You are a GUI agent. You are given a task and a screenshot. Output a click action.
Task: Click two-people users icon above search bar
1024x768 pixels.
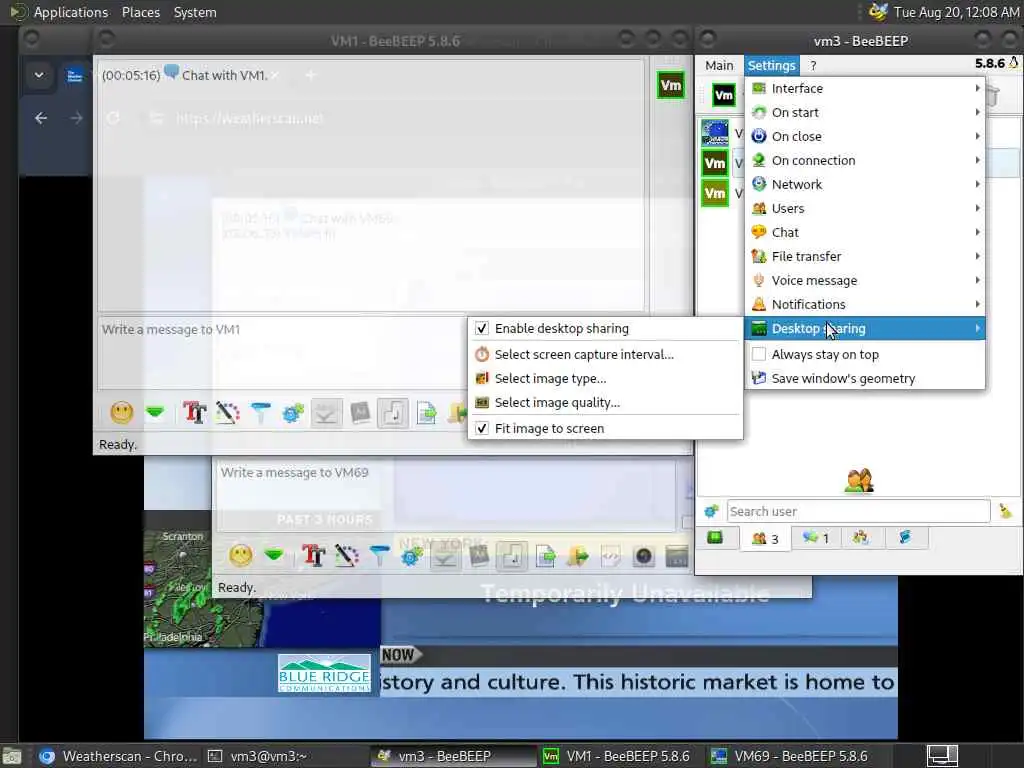[859, 481]
